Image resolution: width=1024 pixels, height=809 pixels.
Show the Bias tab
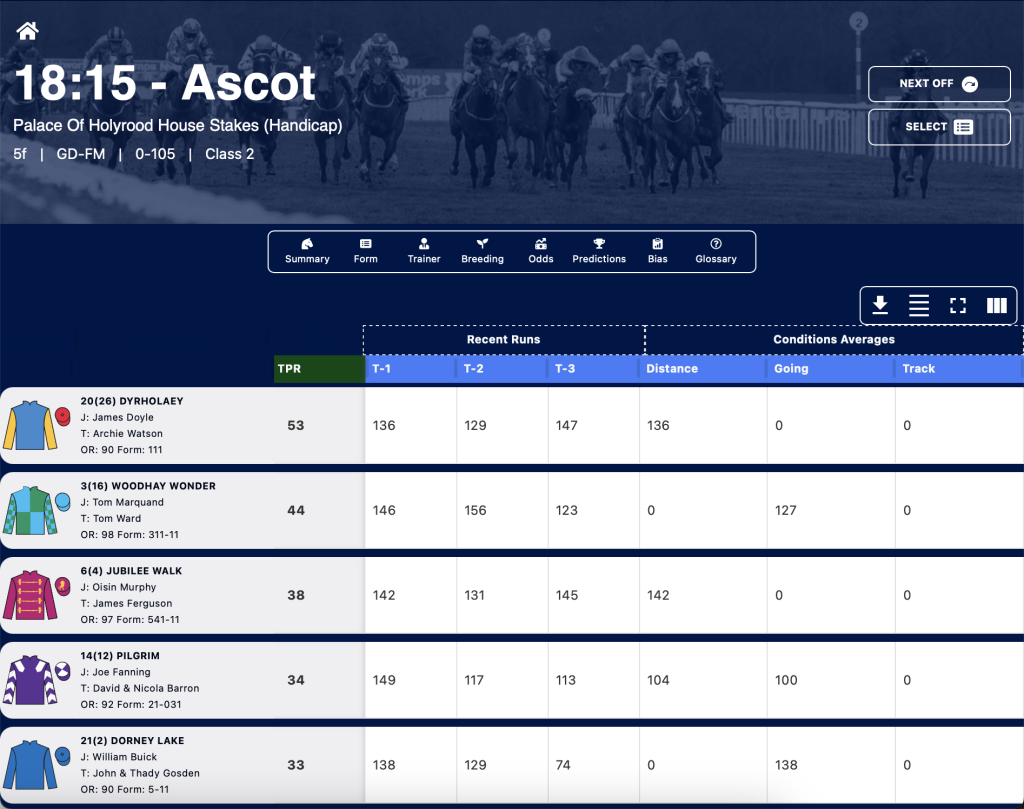coord(658,251)
